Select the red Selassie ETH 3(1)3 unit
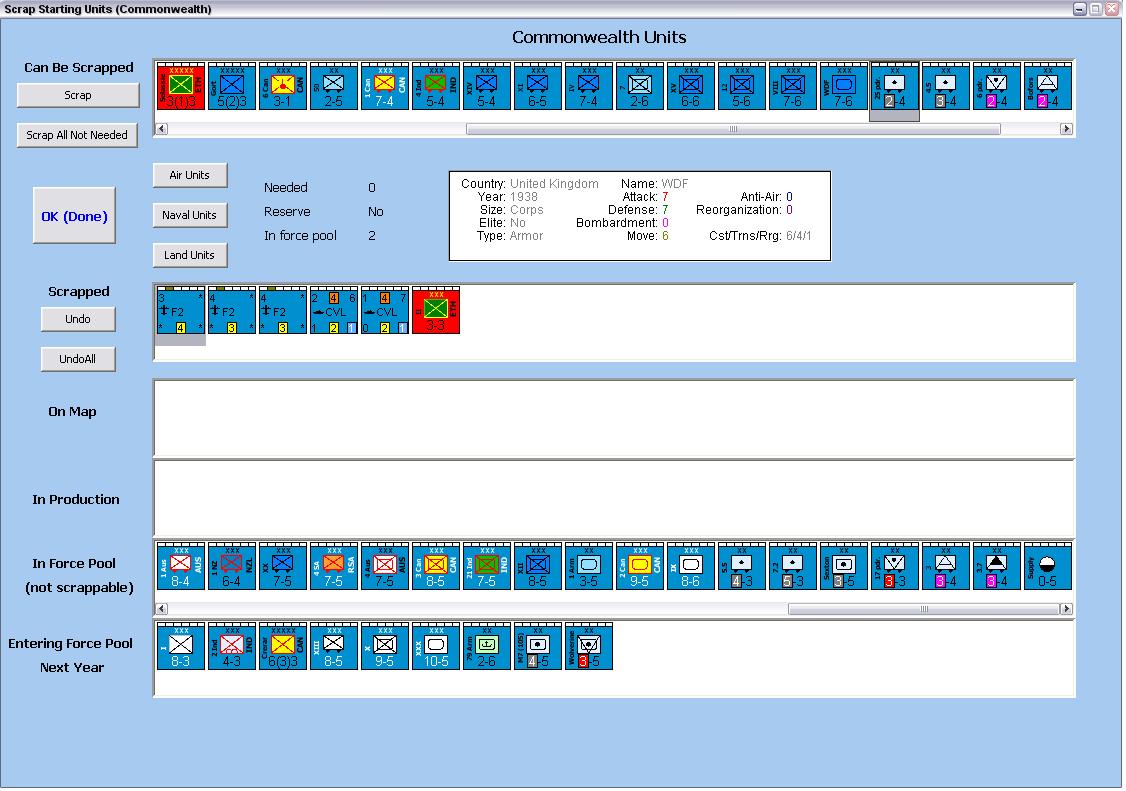This screenshot has width=1126, height=791. [x=181, y=86]
